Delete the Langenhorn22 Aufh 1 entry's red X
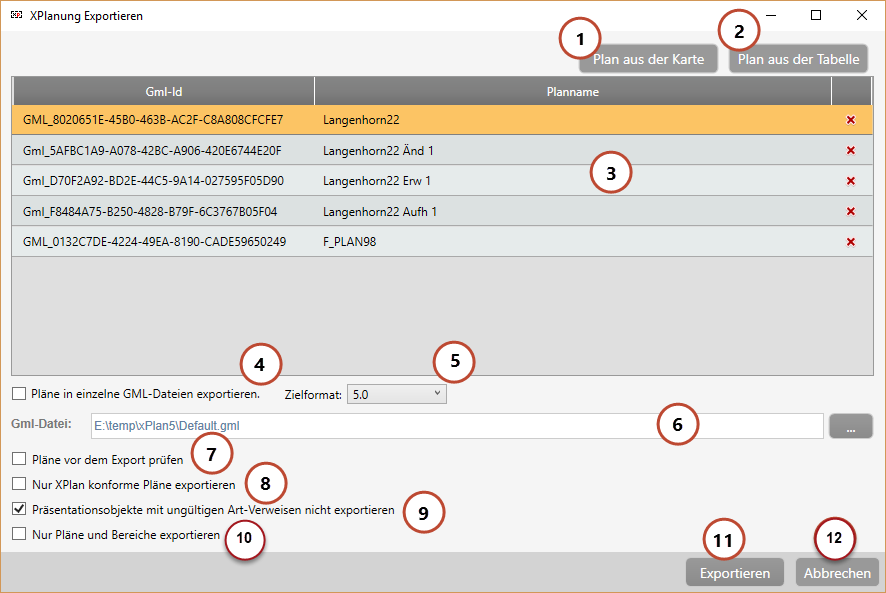Image resolution: width=886 pixels, height=593 pixels. (x=850, y=211)
